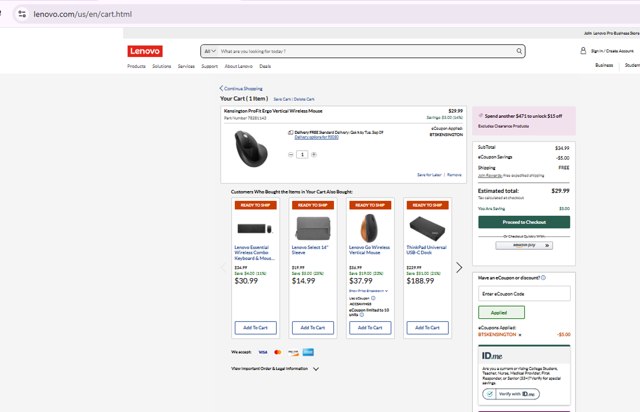The height and width of the screenshot is (412, 640).
Task: Click the Visa card icon
Action: (263, 352)
